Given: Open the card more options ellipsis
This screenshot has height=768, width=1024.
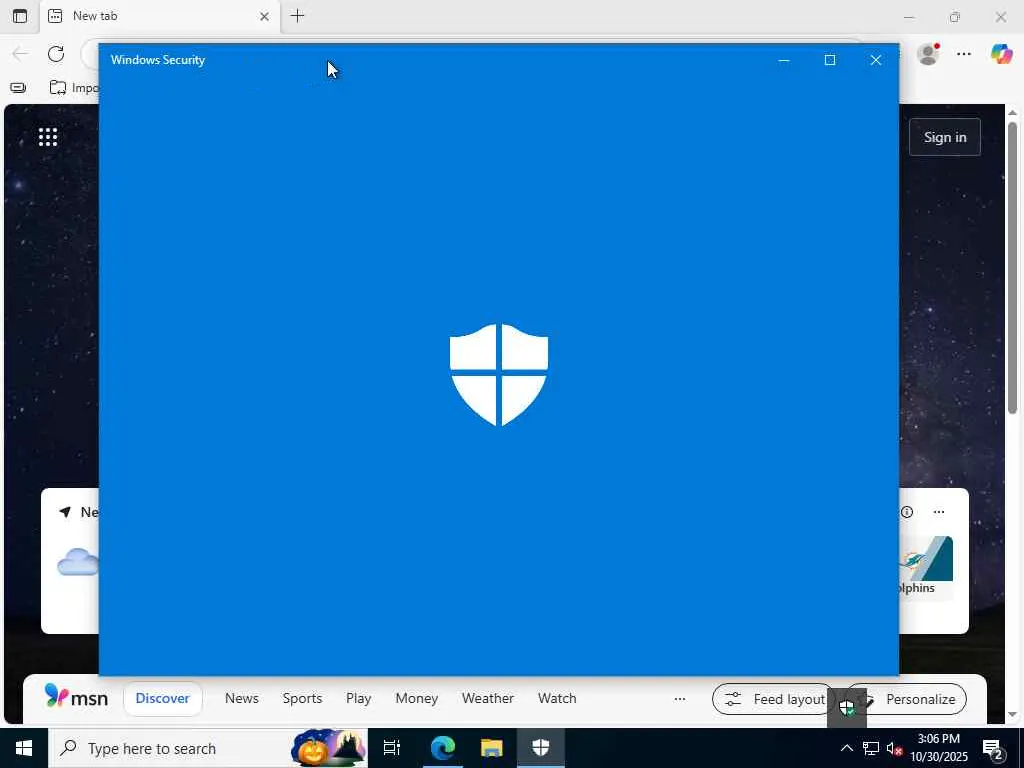Looking at the screenshot, I should 939,512.
